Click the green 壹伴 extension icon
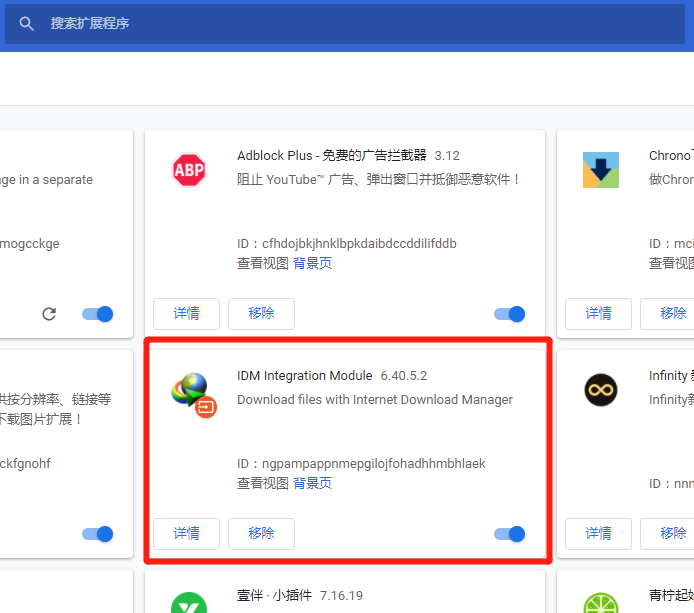Screen dimensions: 694x613 point(189,603)
